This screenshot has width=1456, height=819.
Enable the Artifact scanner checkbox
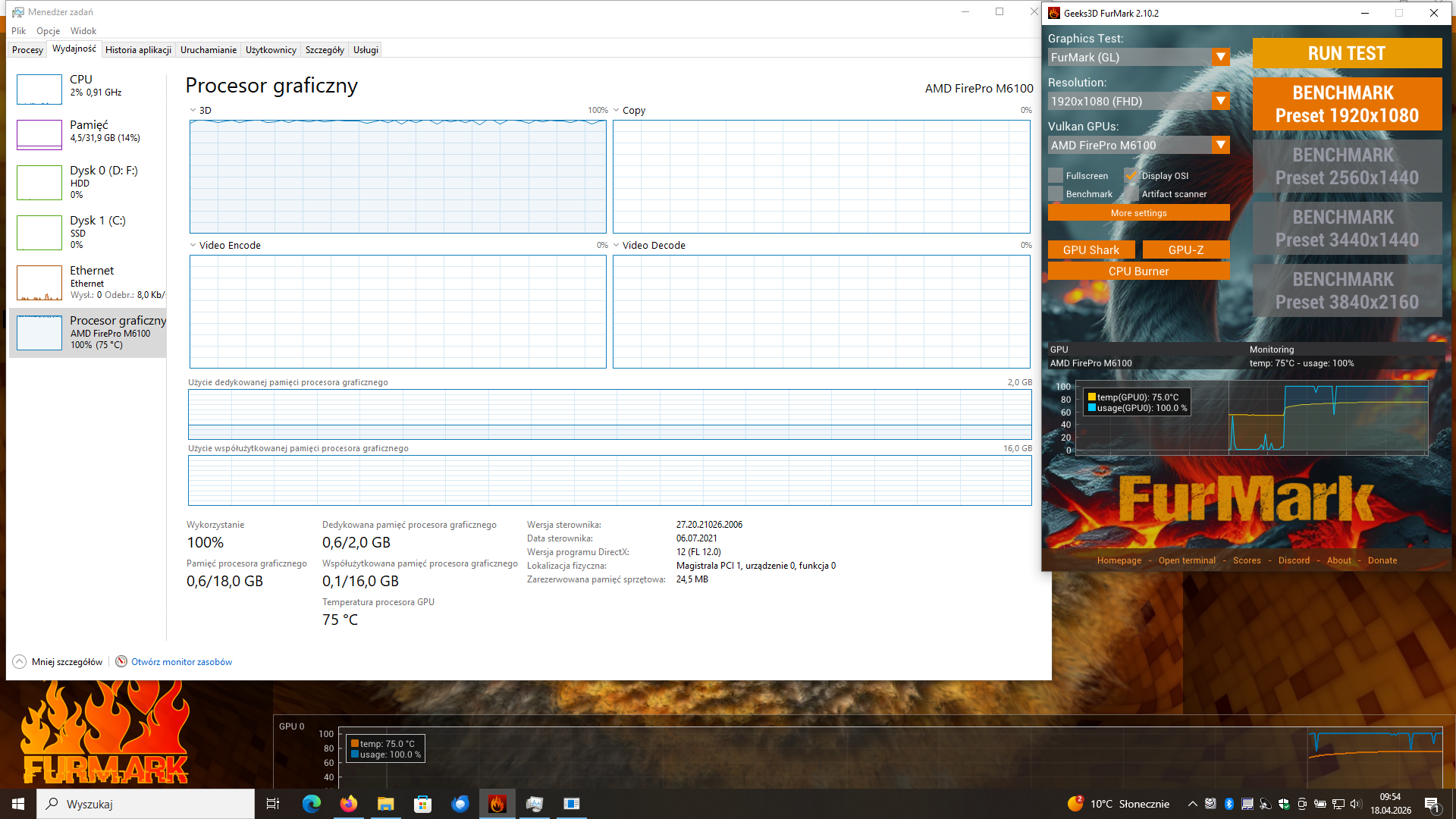pos(1131,193)
